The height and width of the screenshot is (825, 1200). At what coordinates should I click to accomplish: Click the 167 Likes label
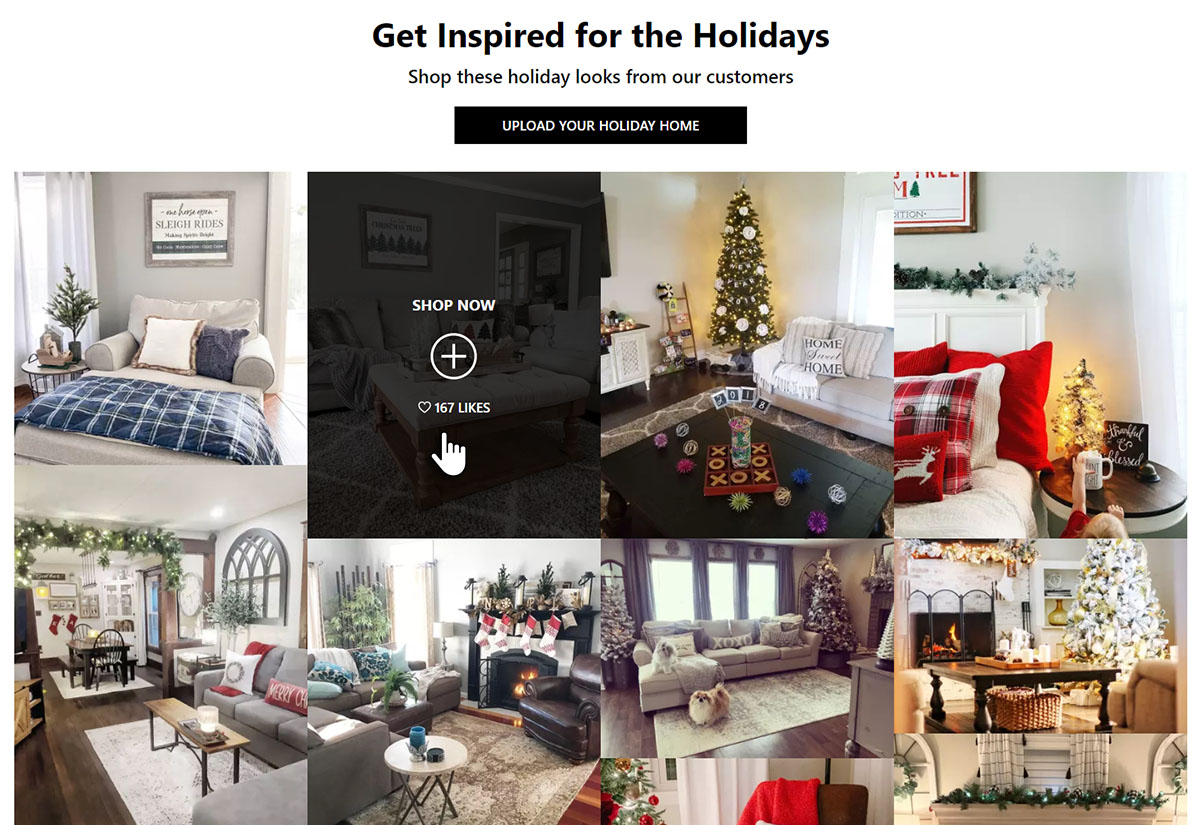pos(462,408)
